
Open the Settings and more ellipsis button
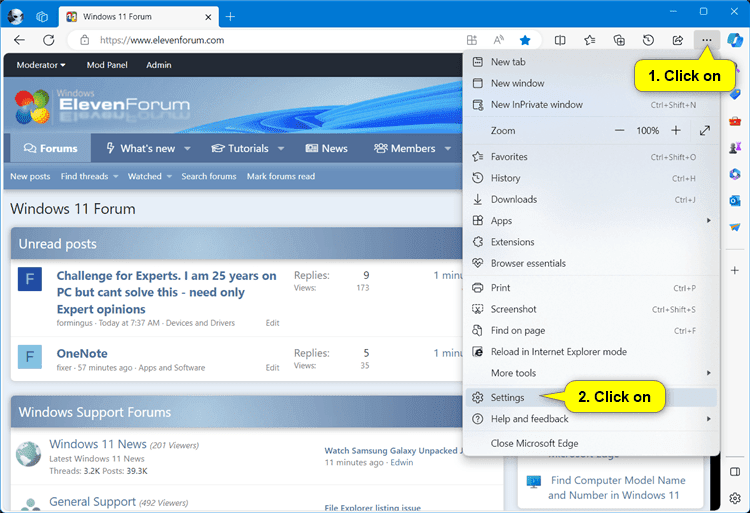point(706,40)
